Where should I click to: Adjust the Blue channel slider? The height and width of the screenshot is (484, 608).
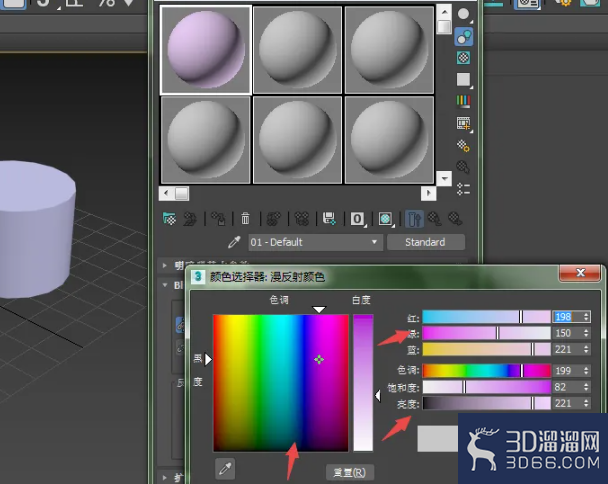click(486, 349)
